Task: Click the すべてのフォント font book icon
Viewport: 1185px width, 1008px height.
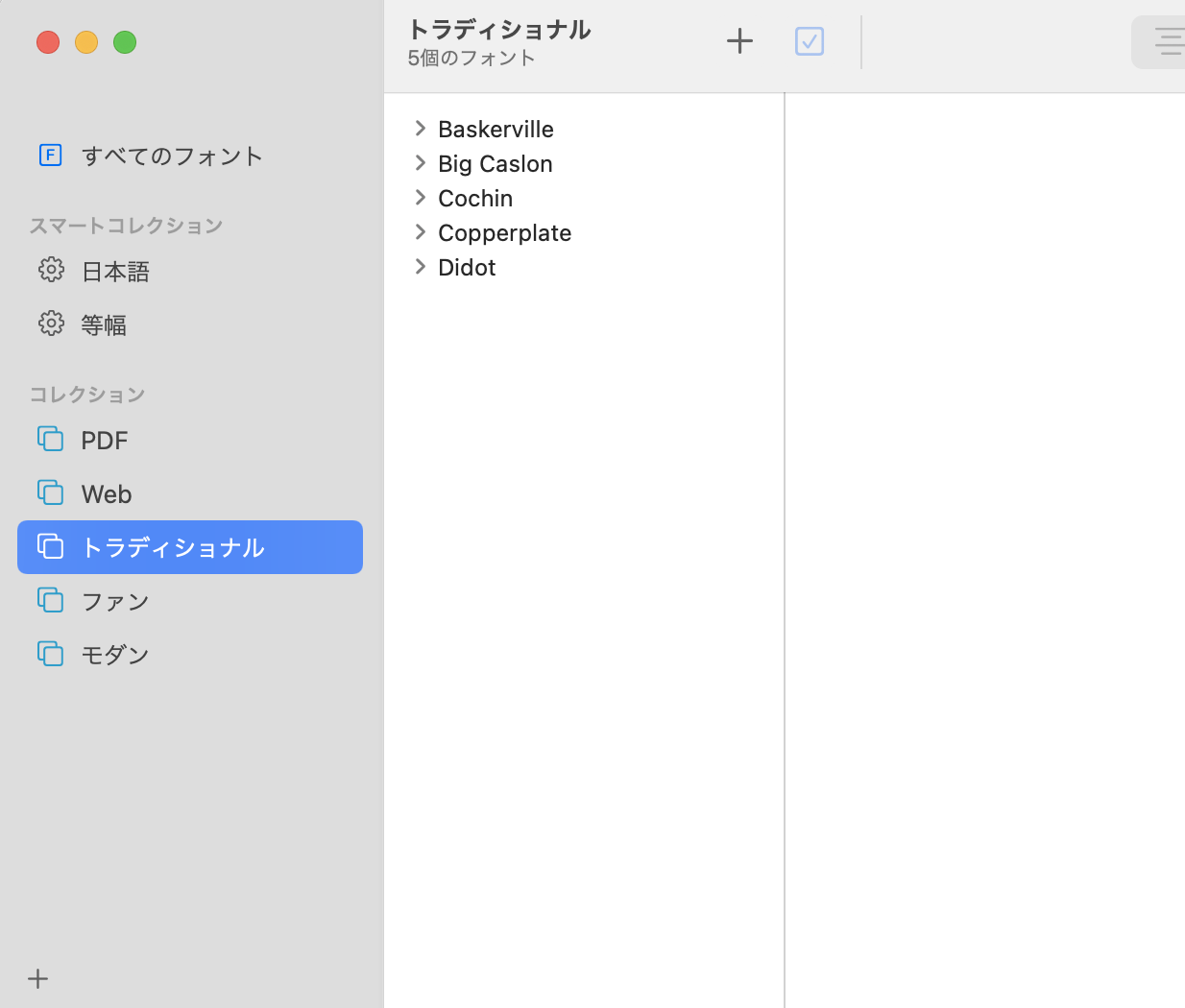Action: (51, 155)
